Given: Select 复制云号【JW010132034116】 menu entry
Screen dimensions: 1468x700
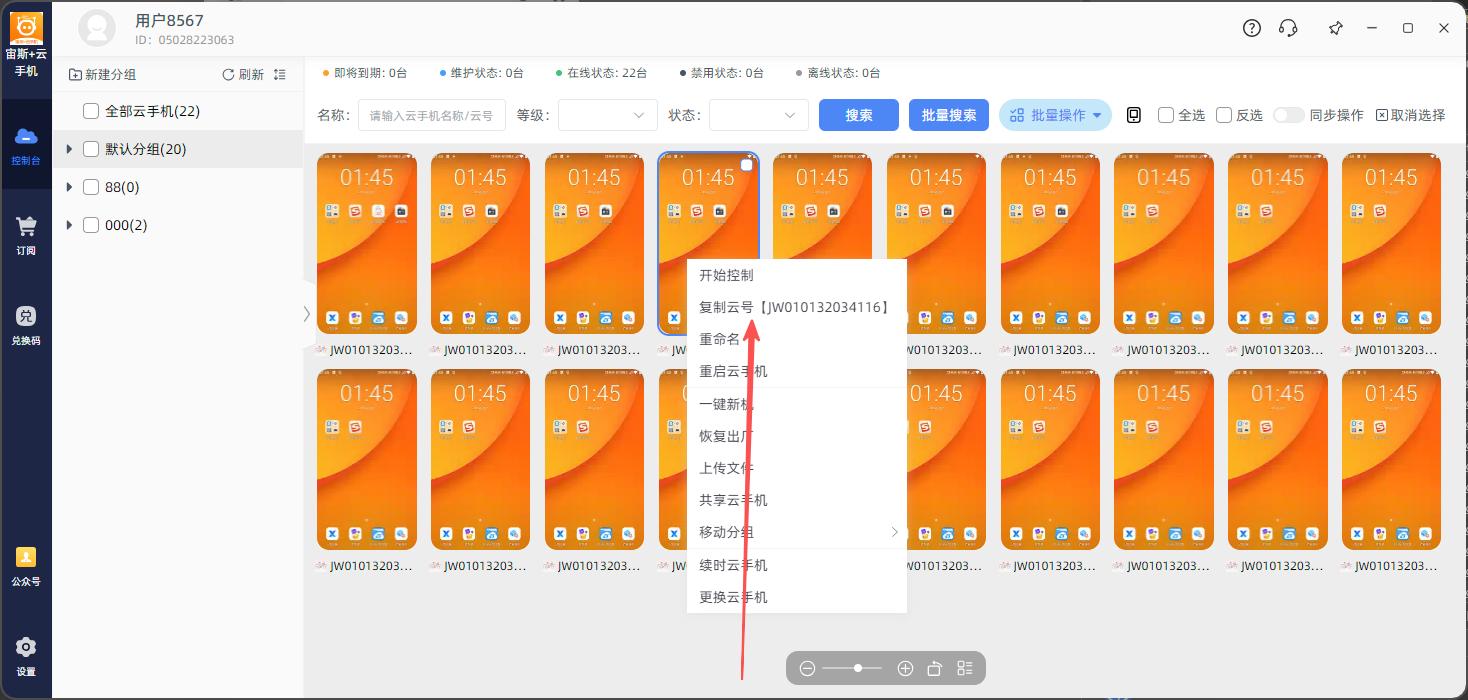Looking at the screenshot, I should [797, 307].
